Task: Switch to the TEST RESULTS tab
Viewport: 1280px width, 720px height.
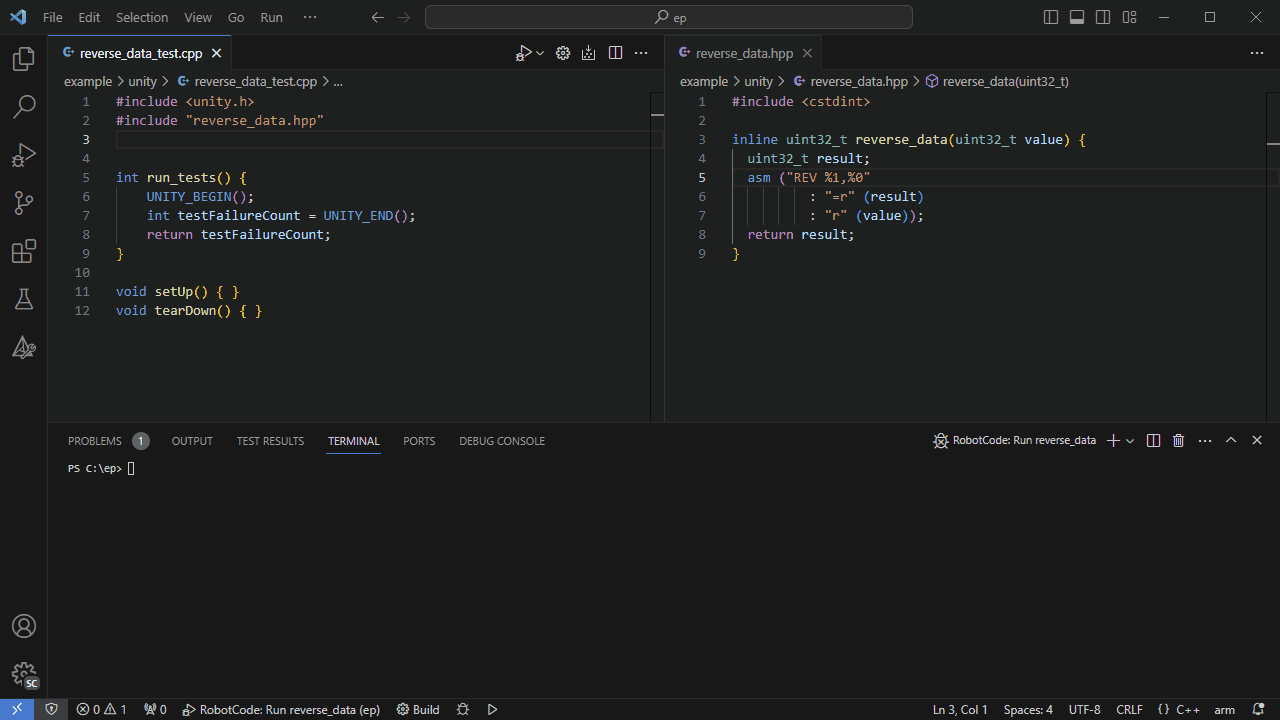Action: tap(270, 440)
